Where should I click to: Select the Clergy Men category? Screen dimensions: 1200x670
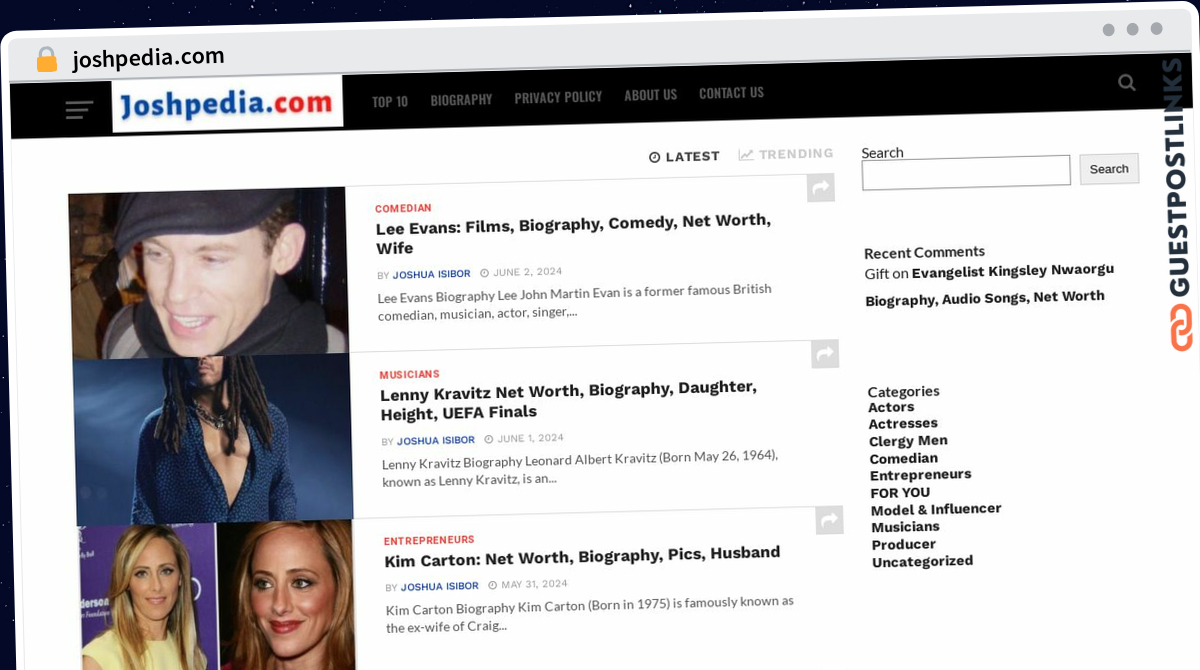point(908,441)
